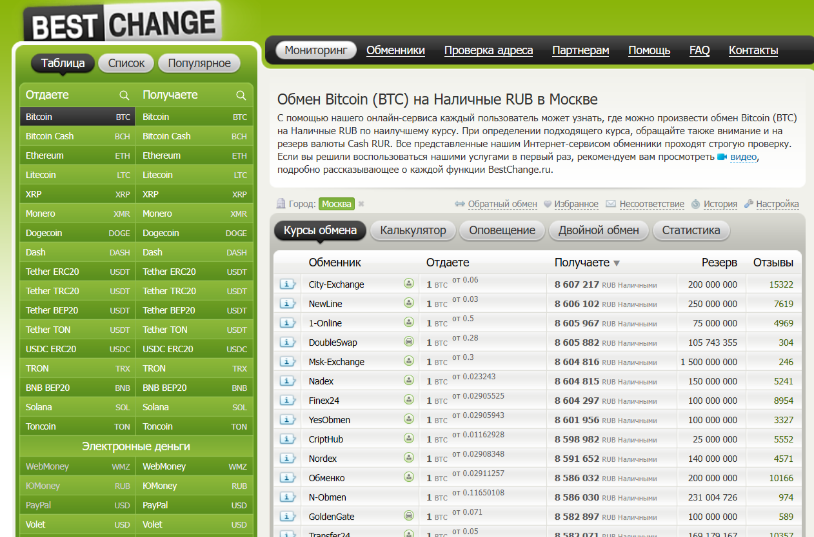Open info icon for YesObmen row
Image resolution: width=814 pixels, height=537 pixels.
[288, 420]
